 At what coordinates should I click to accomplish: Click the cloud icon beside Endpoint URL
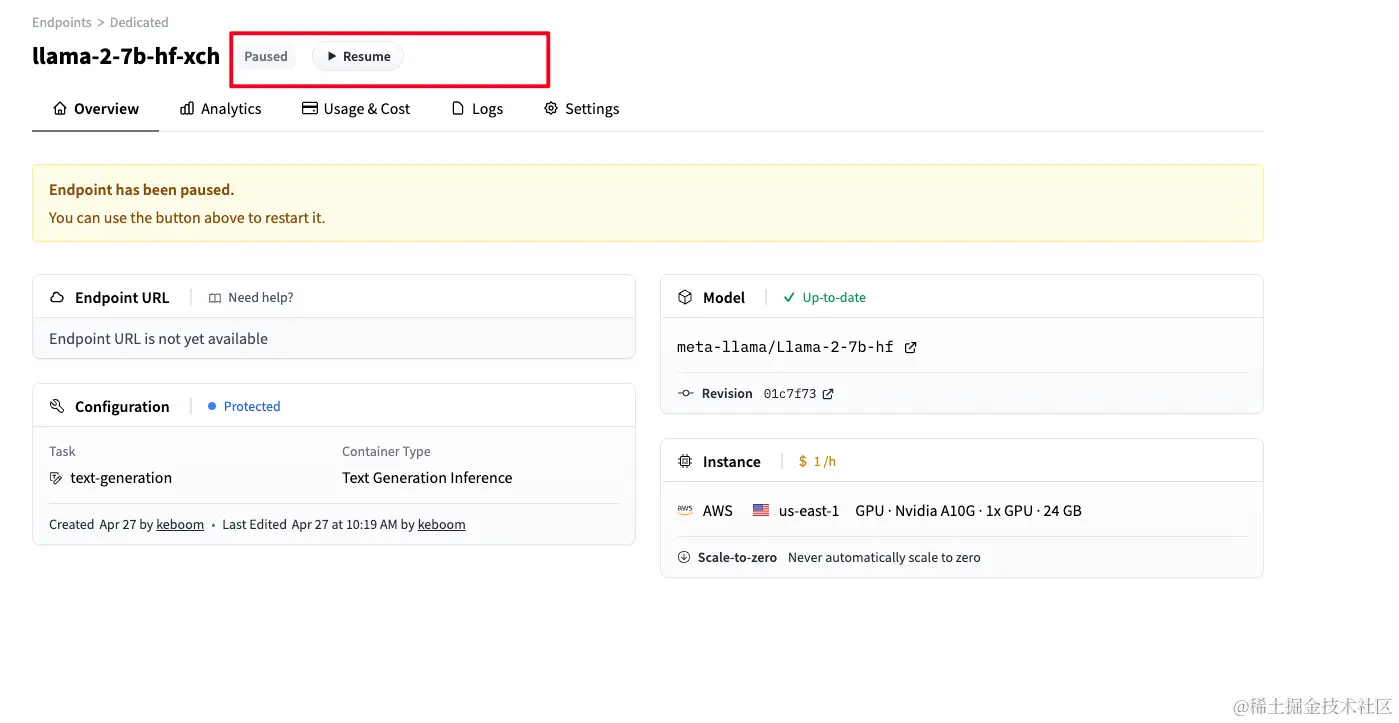coord(57,298)
